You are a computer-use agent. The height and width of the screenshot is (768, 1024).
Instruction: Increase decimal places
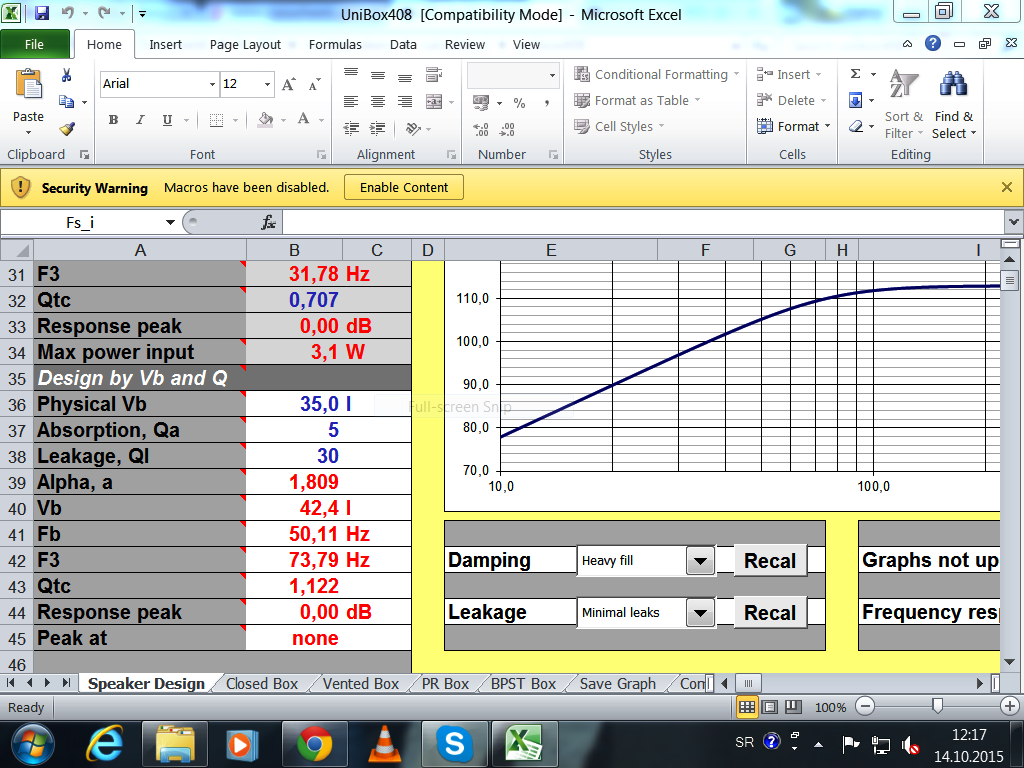(481, 129)
